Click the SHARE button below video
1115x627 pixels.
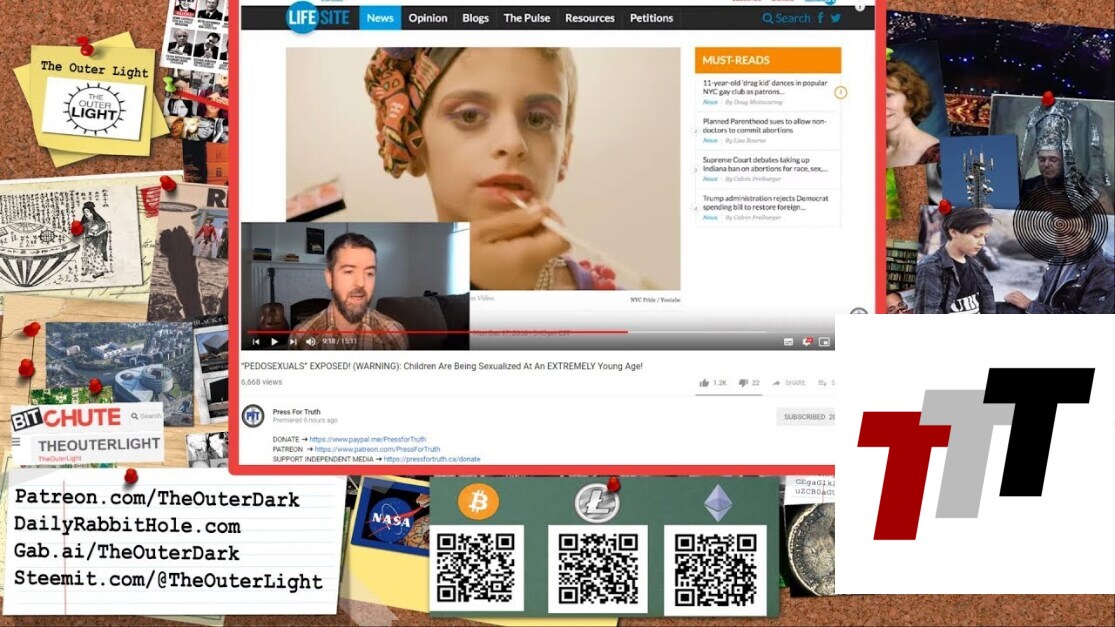(x=789, y=383)
